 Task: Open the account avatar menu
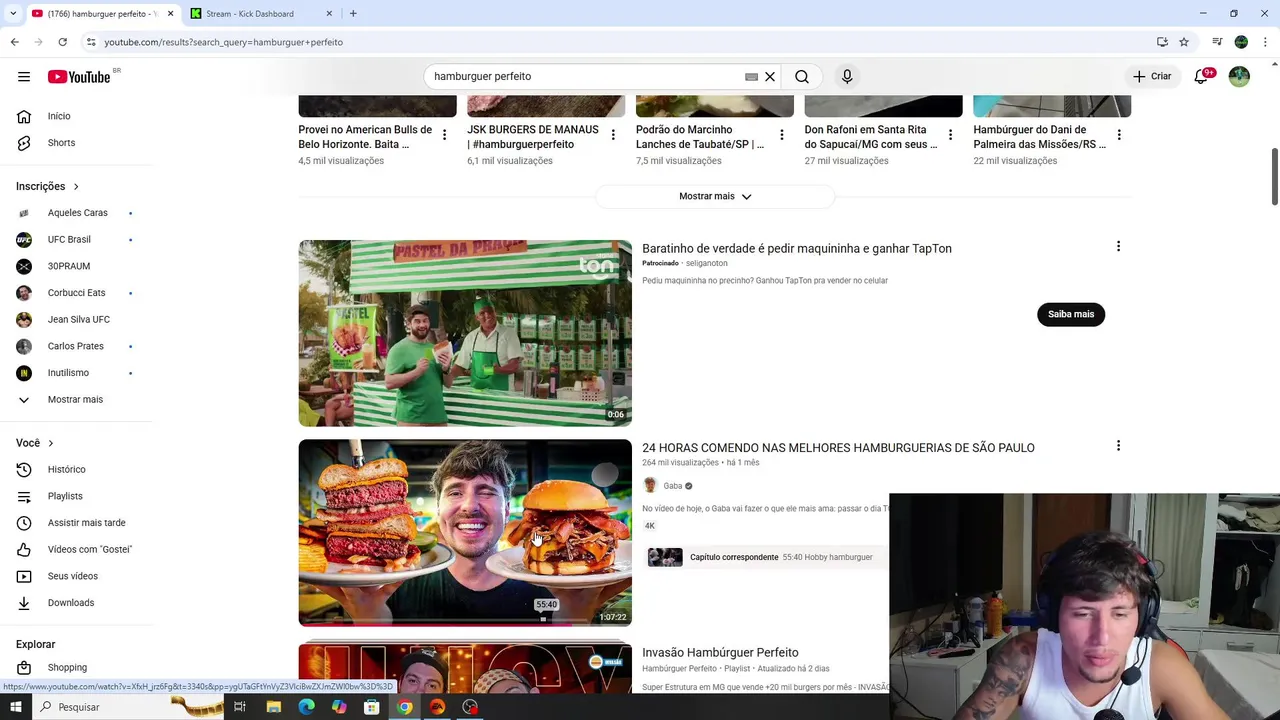[1239, 77]
